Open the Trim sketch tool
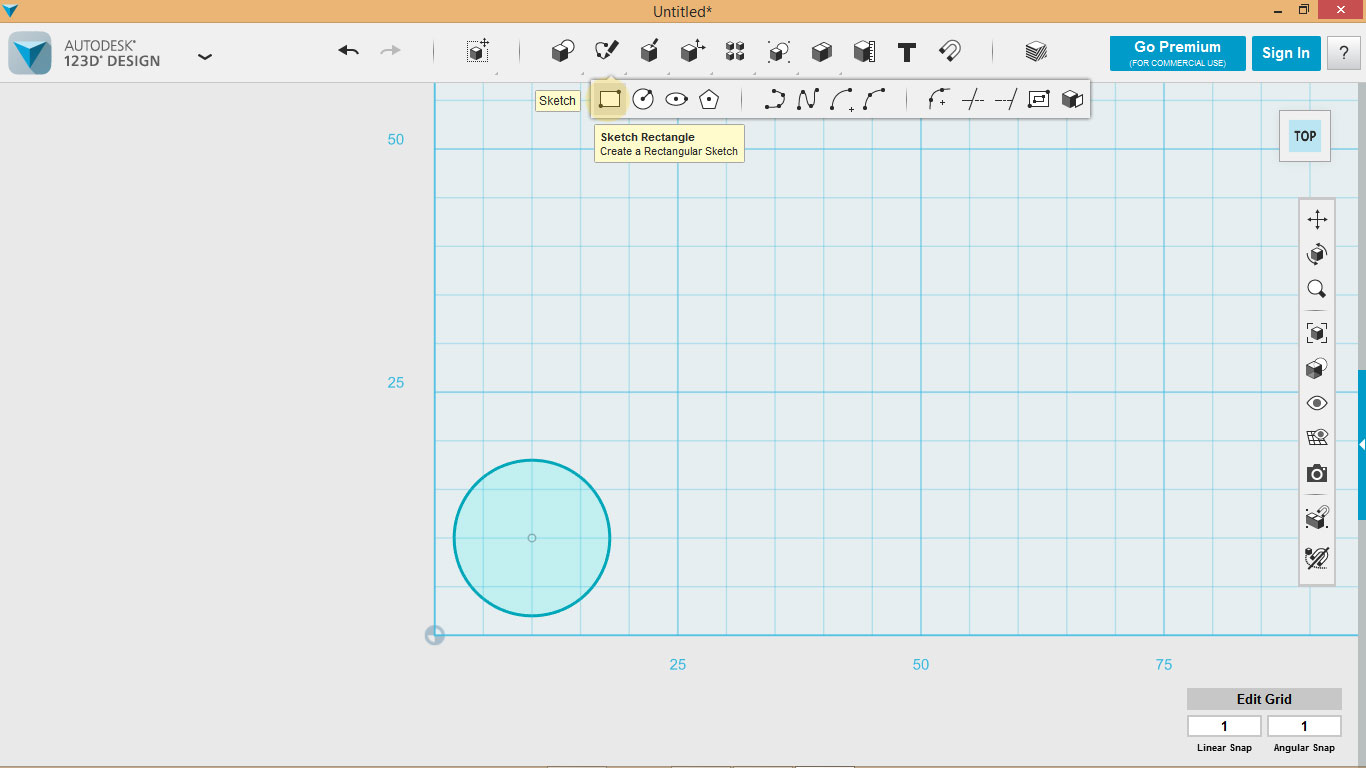Viewport: 1366px width, 768px height. [x=971, y=99]
